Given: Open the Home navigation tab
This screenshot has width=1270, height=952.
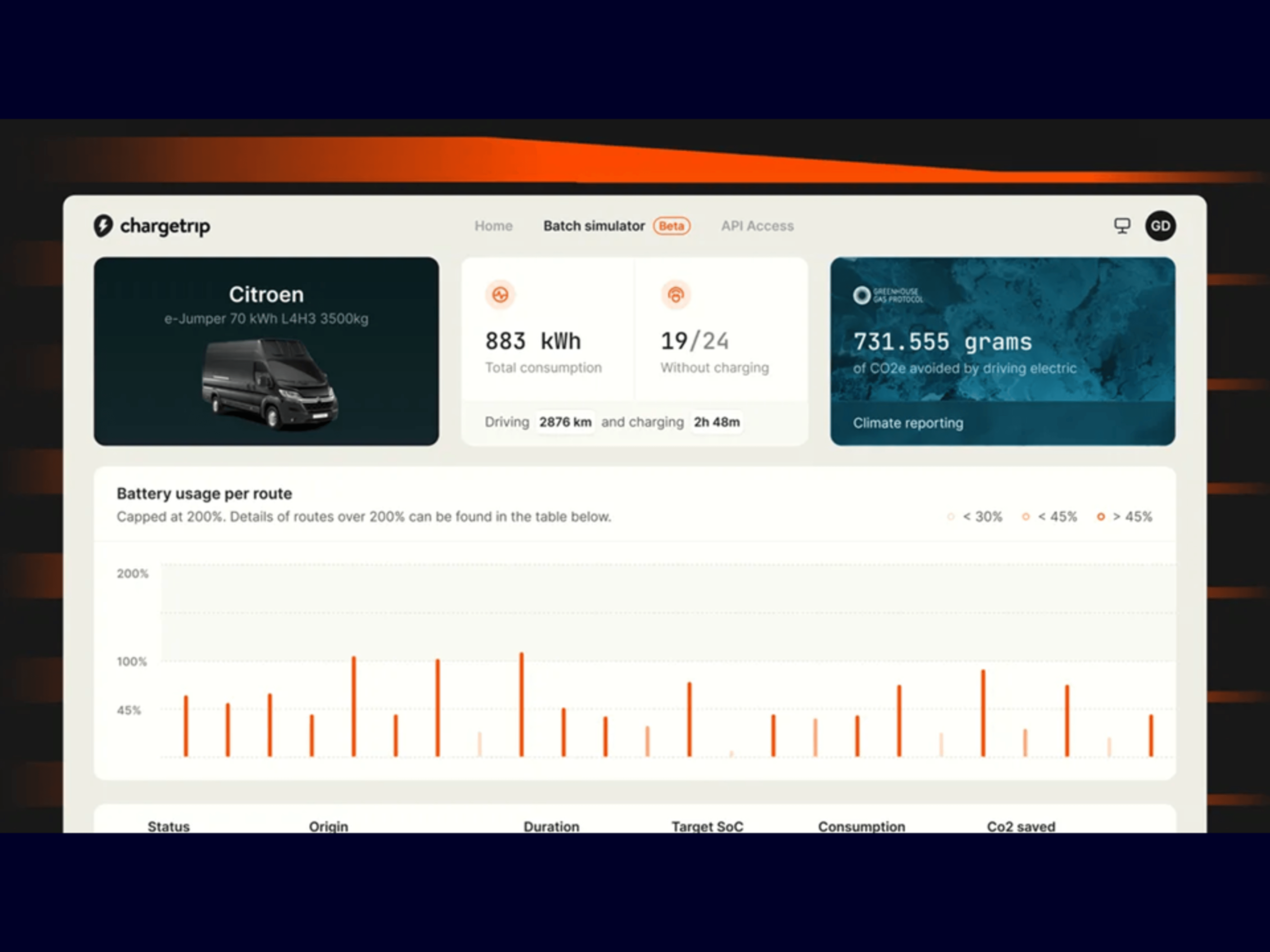Looking at the screenshot, I should [x=493, y=226].
